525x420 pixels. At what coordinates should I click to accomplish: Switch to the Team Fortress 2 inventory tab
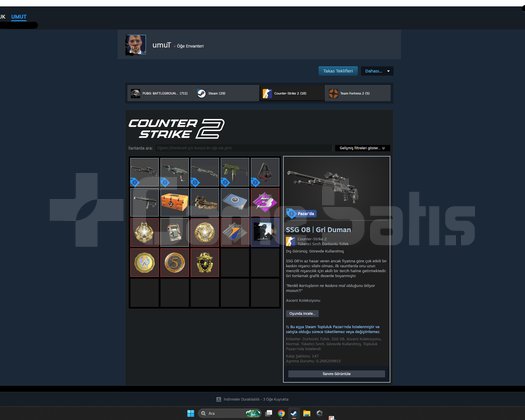coord(358,93)
